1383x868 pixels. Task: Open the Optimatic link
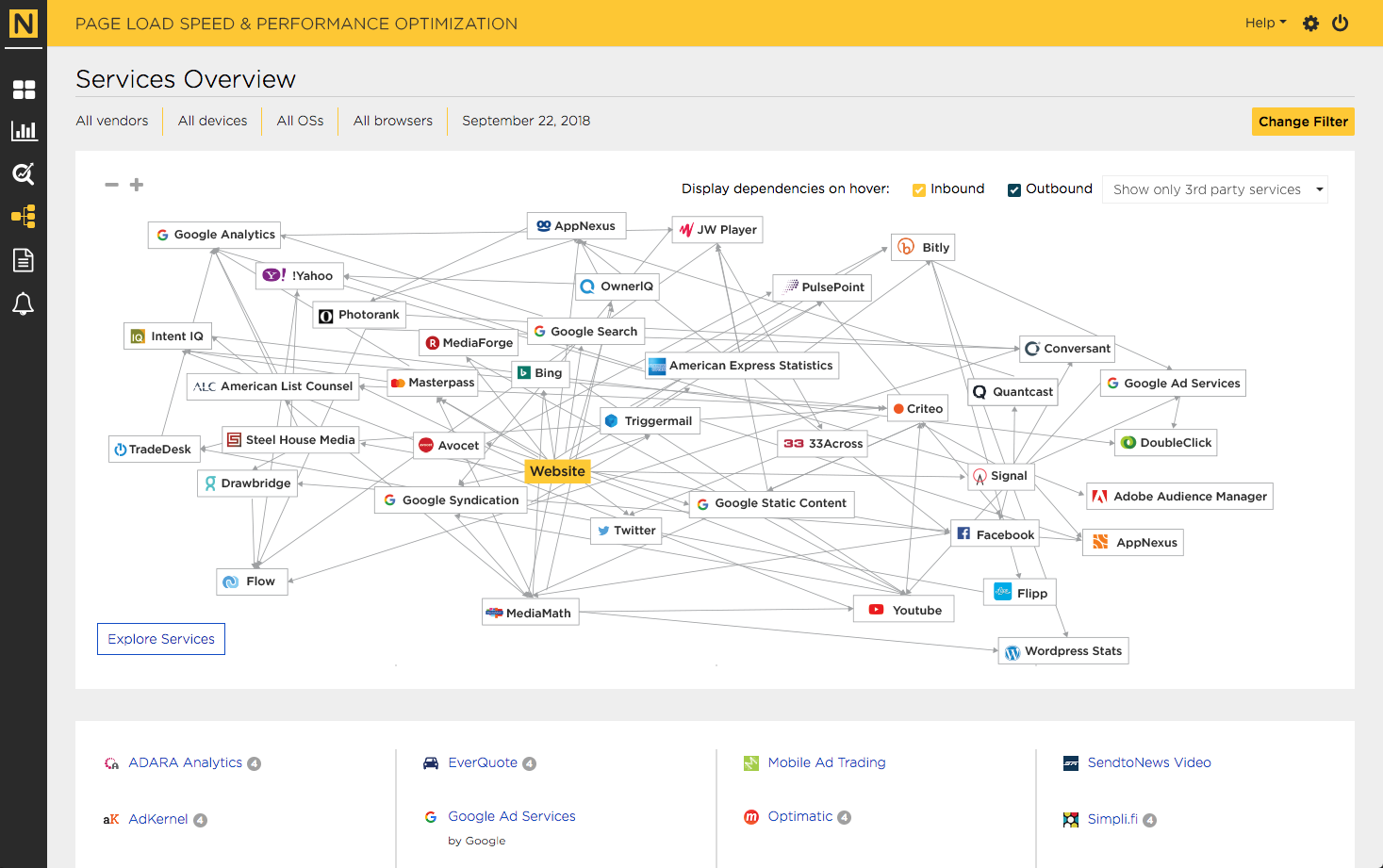tap(800, 816)
